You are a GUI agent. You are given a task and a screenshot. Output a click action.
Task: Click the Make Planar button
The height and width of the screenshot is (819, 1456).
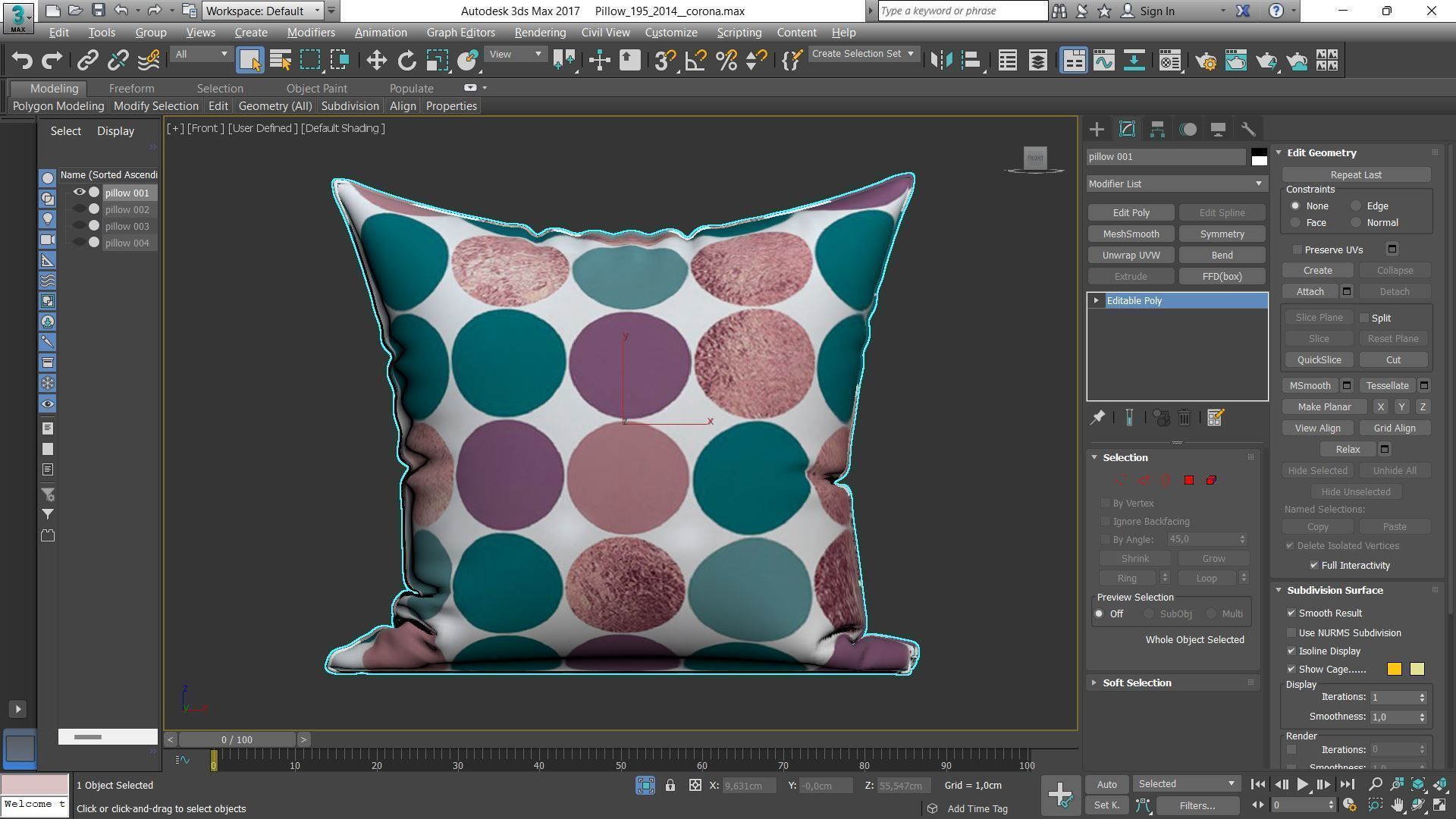coord(1324,407)
